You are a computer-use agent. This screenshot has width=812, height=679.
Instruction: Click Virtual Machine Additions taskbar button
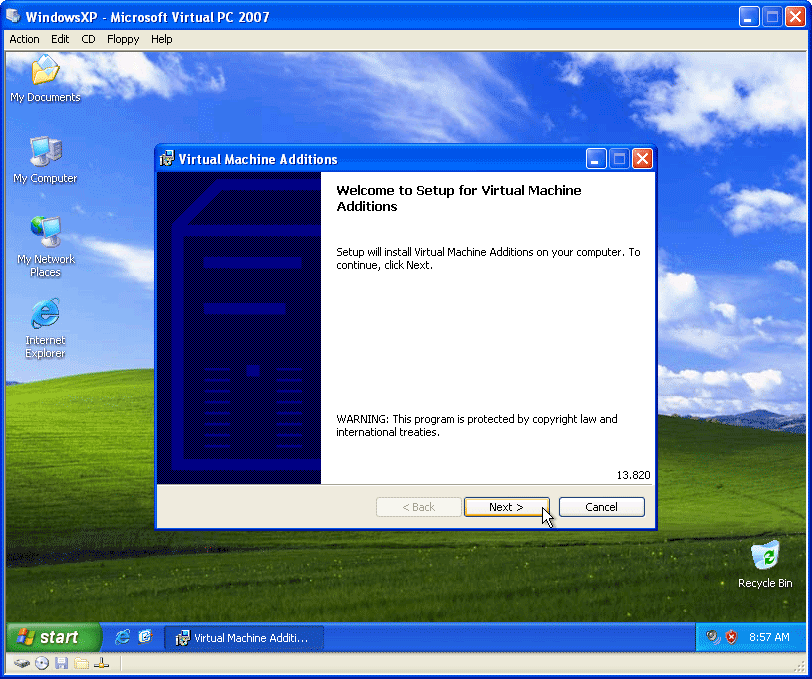(244, 638)
